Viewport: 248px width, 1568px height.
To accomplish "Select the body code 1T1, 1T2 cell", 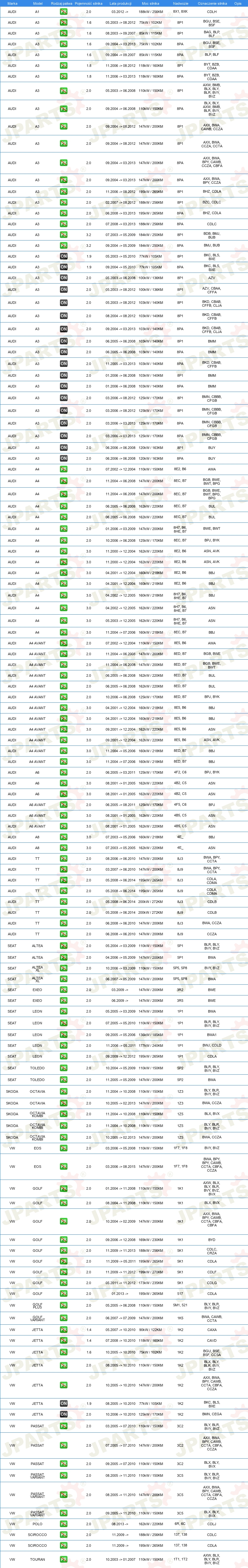I will 180,1559.
